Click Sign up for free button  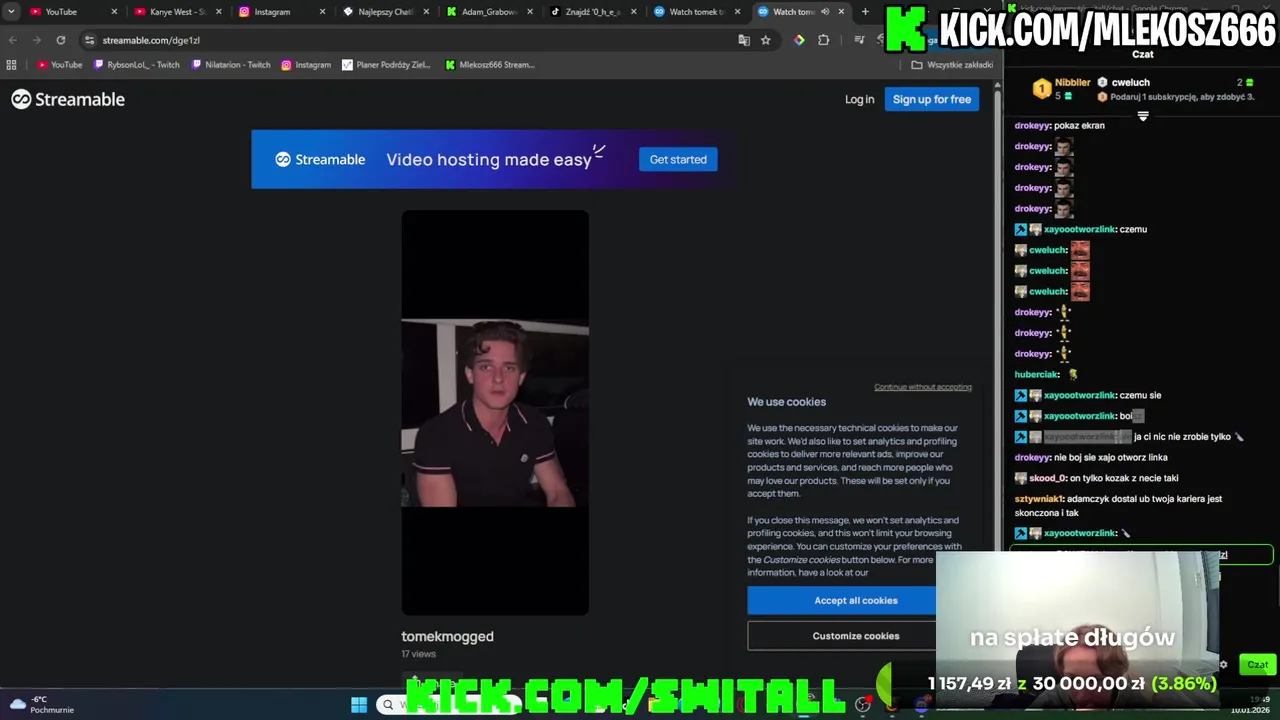point(931,99)
